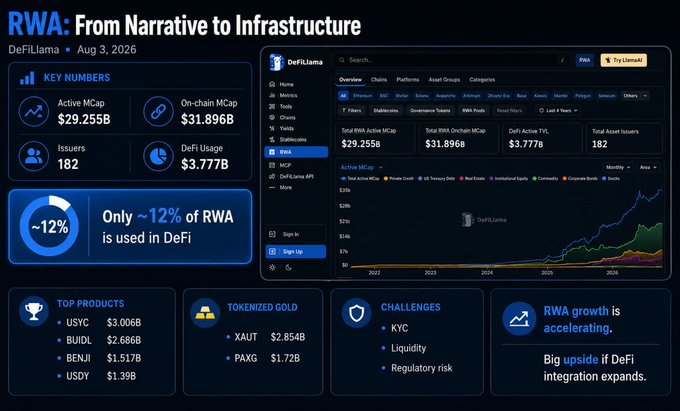
Task: Click the PAXG $1.72B row
Action: [264, 359]
